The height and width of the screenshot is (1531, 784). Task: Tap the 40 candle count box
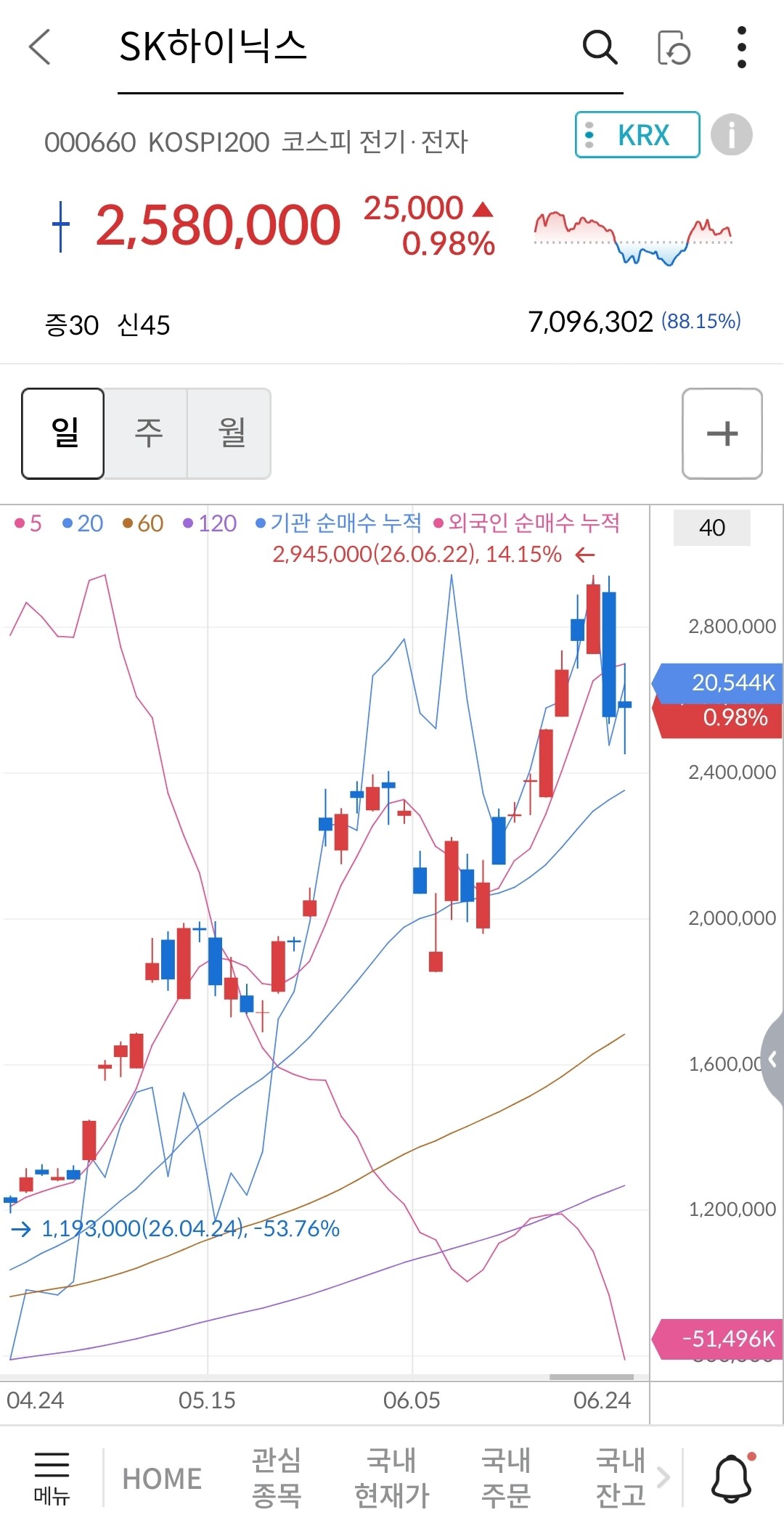(712, 528)
